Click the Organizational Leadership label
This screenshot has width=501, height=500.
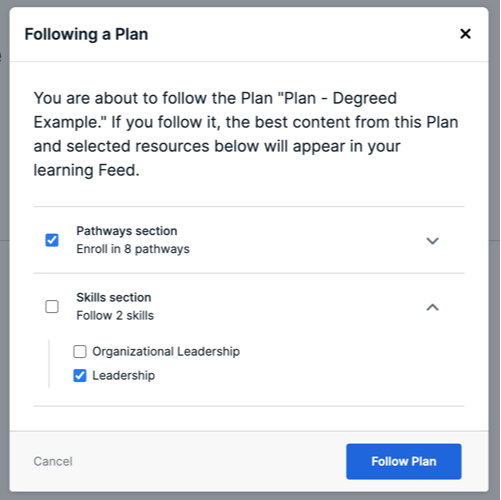coord(166,351)
